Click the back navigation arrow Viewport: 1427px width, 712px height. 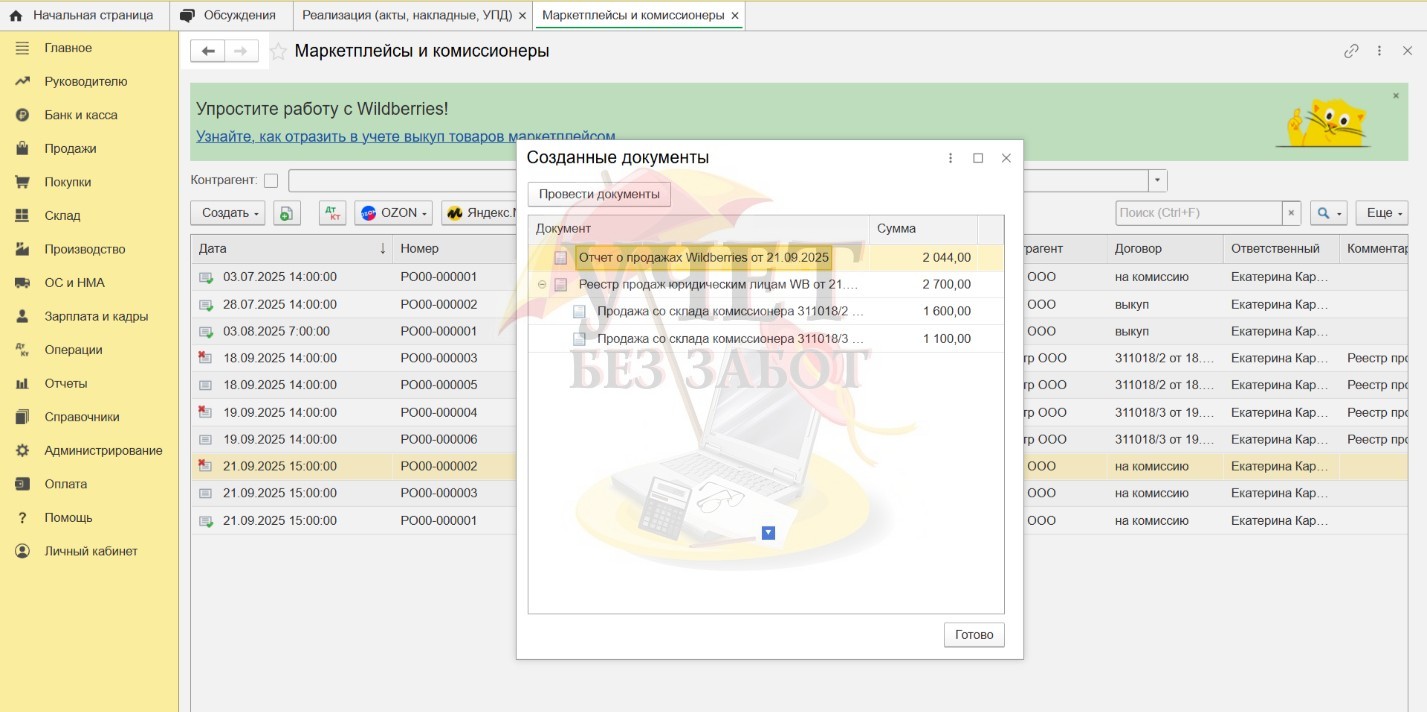(x=208, y=51)
